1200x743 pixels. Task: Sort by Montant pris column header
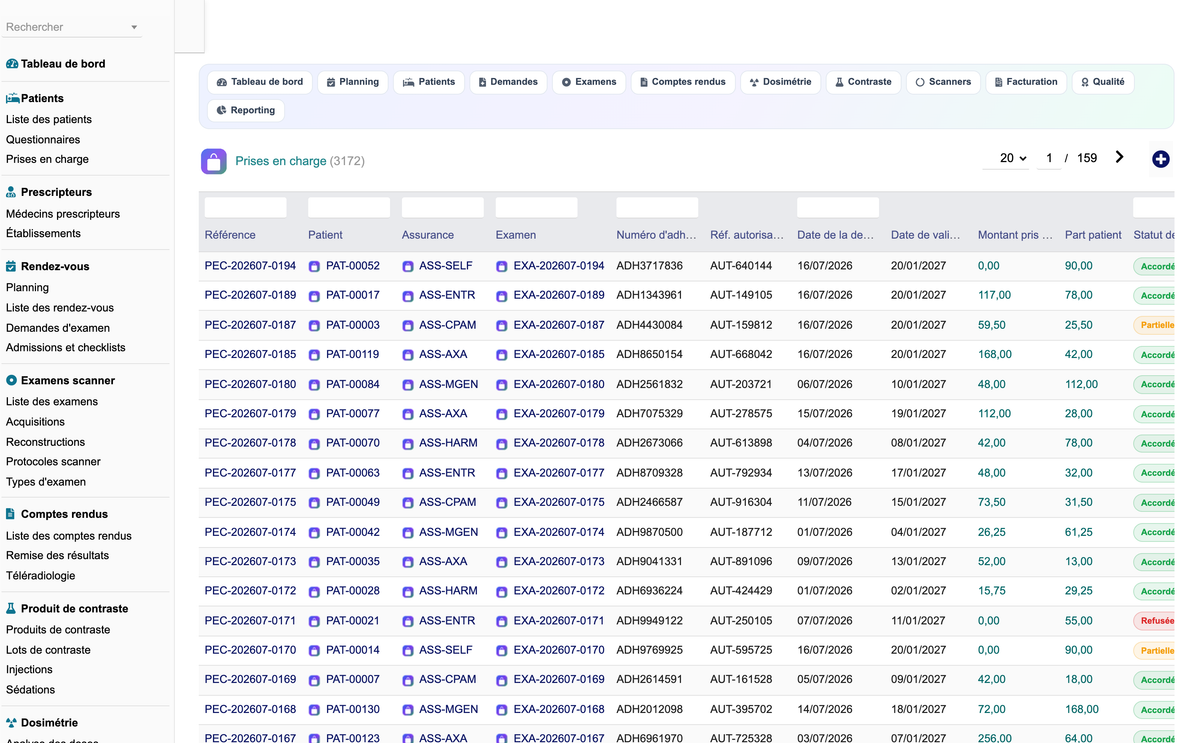click(1015, 235)
